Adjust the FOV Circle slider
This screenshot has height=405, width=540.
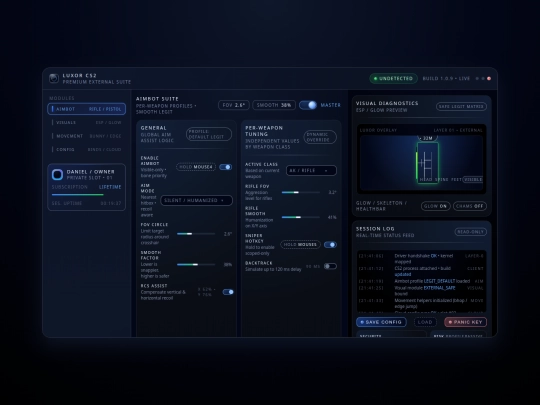click(196, 234)
